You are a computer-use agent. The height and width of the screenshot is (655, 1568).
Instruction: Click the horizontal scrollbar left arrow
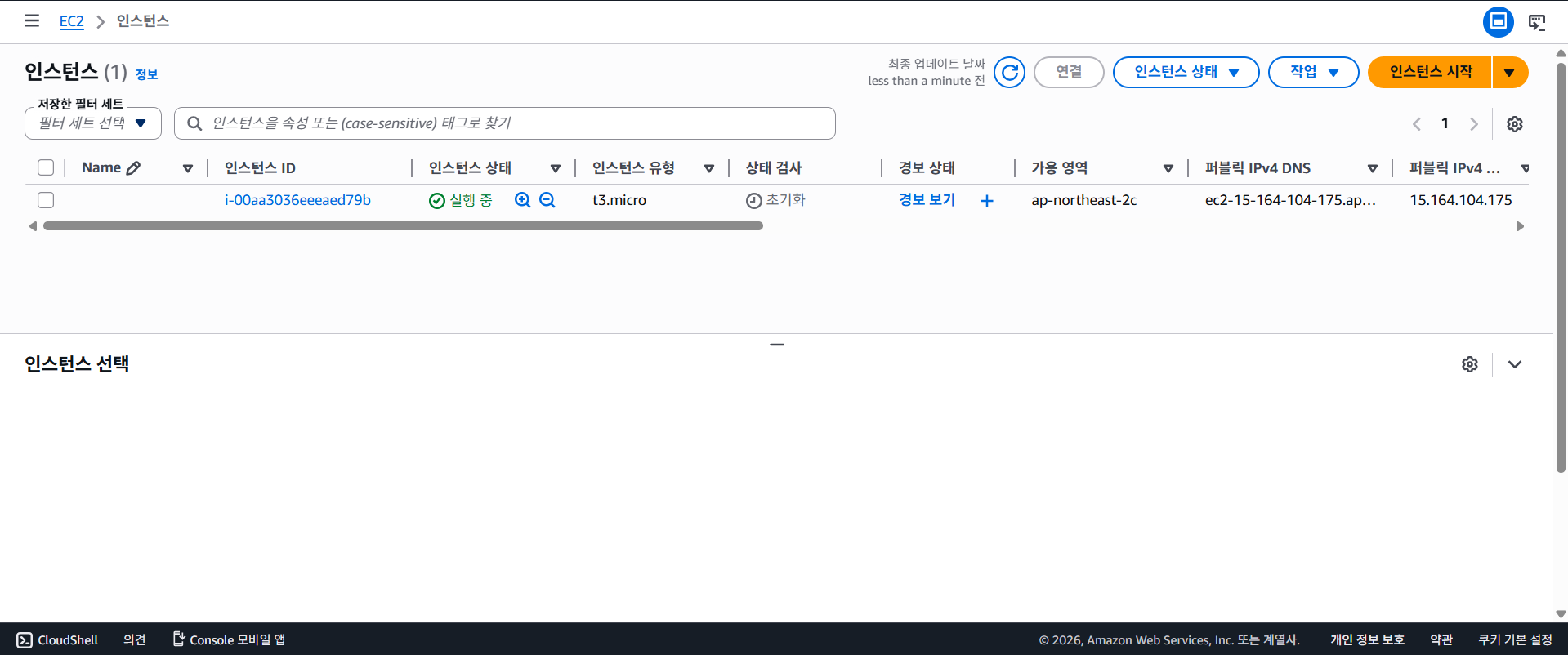(33, 226)
